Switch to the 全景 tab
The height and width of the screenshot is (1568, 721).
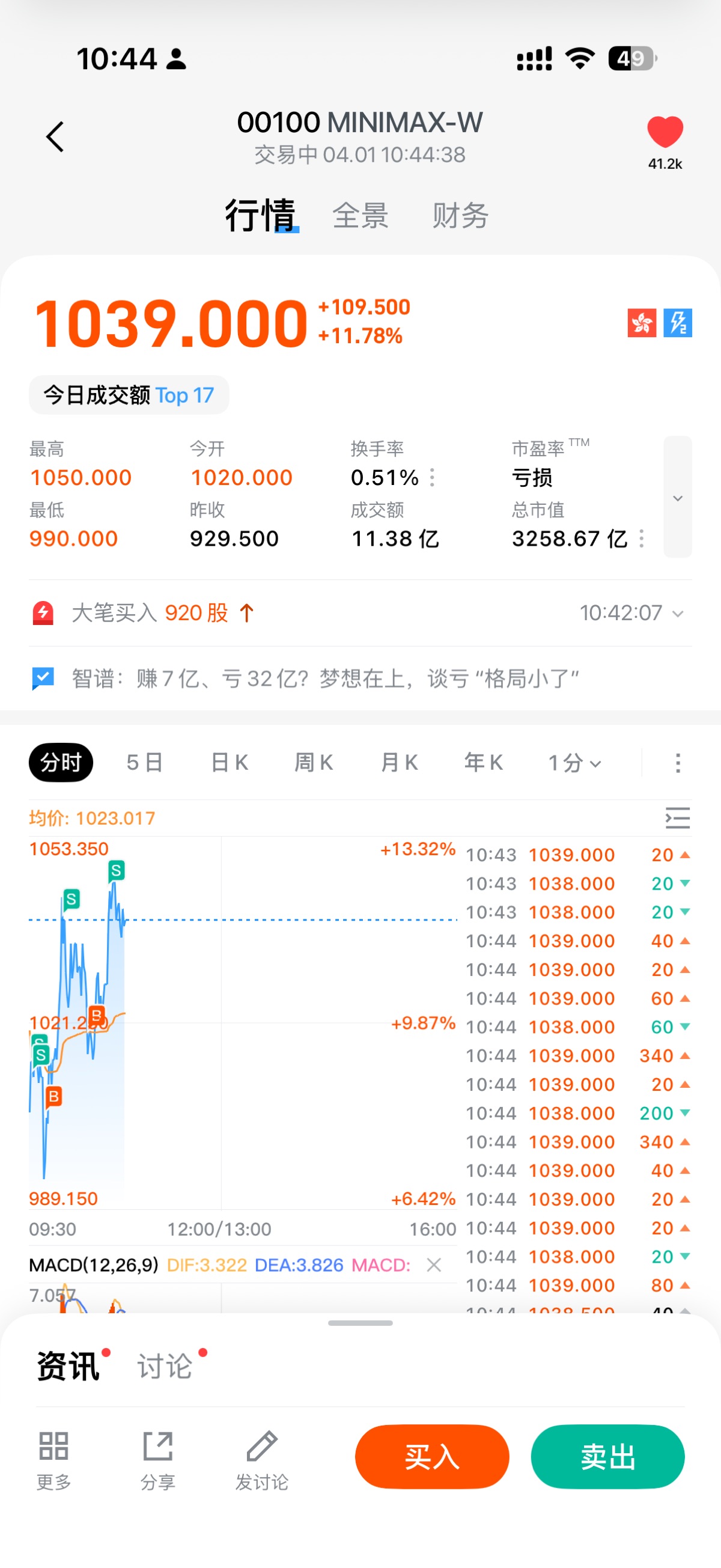tap(360, 216)
